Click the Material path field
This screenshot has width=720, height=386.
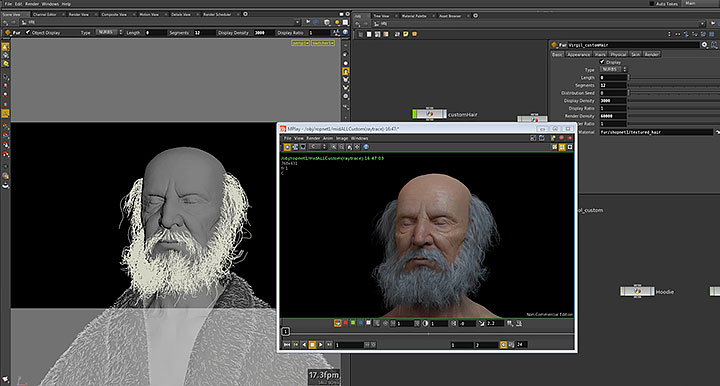(x=656, y=132)
